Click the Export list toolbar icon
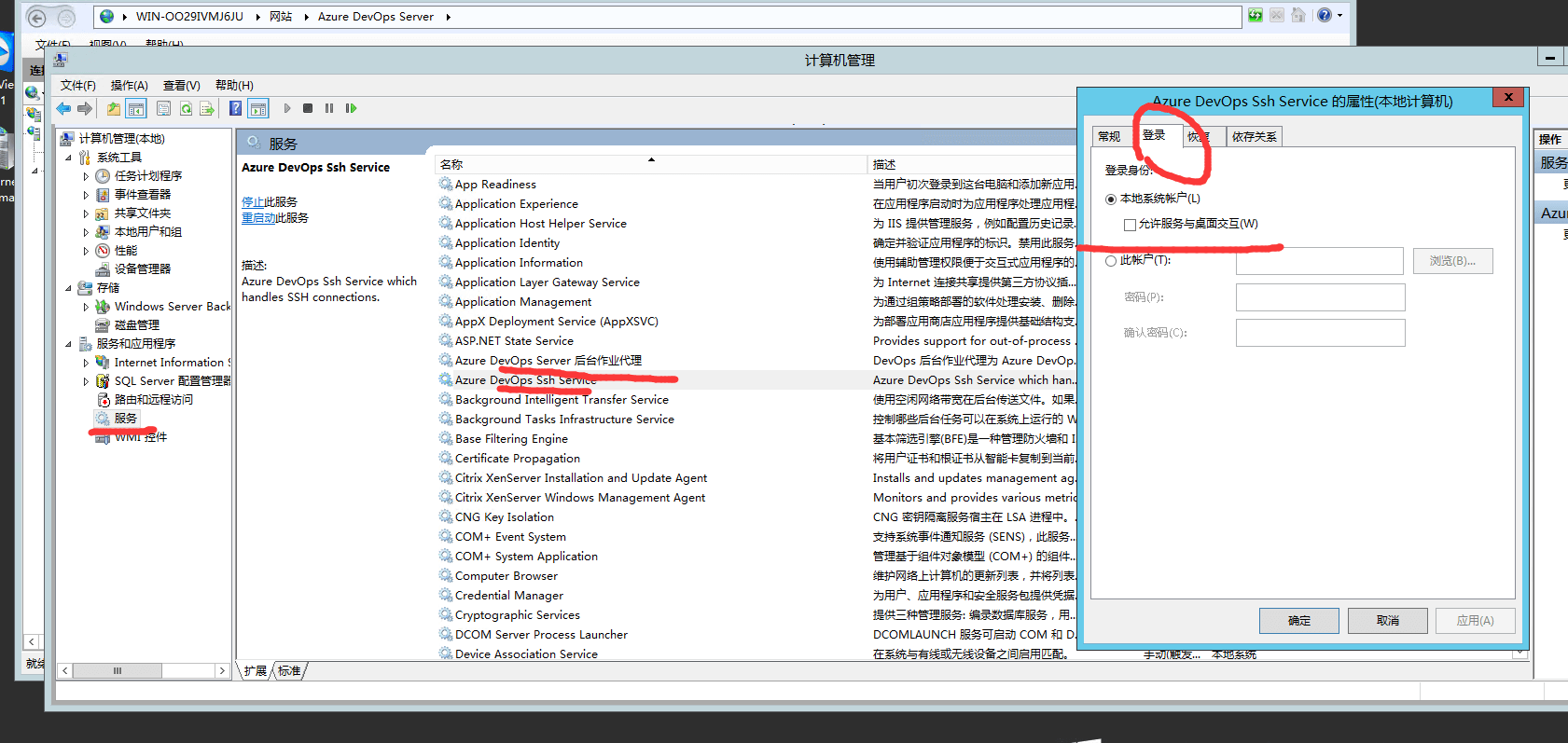The width and height of the screenshot is (1568, 743). coord(207,109)
